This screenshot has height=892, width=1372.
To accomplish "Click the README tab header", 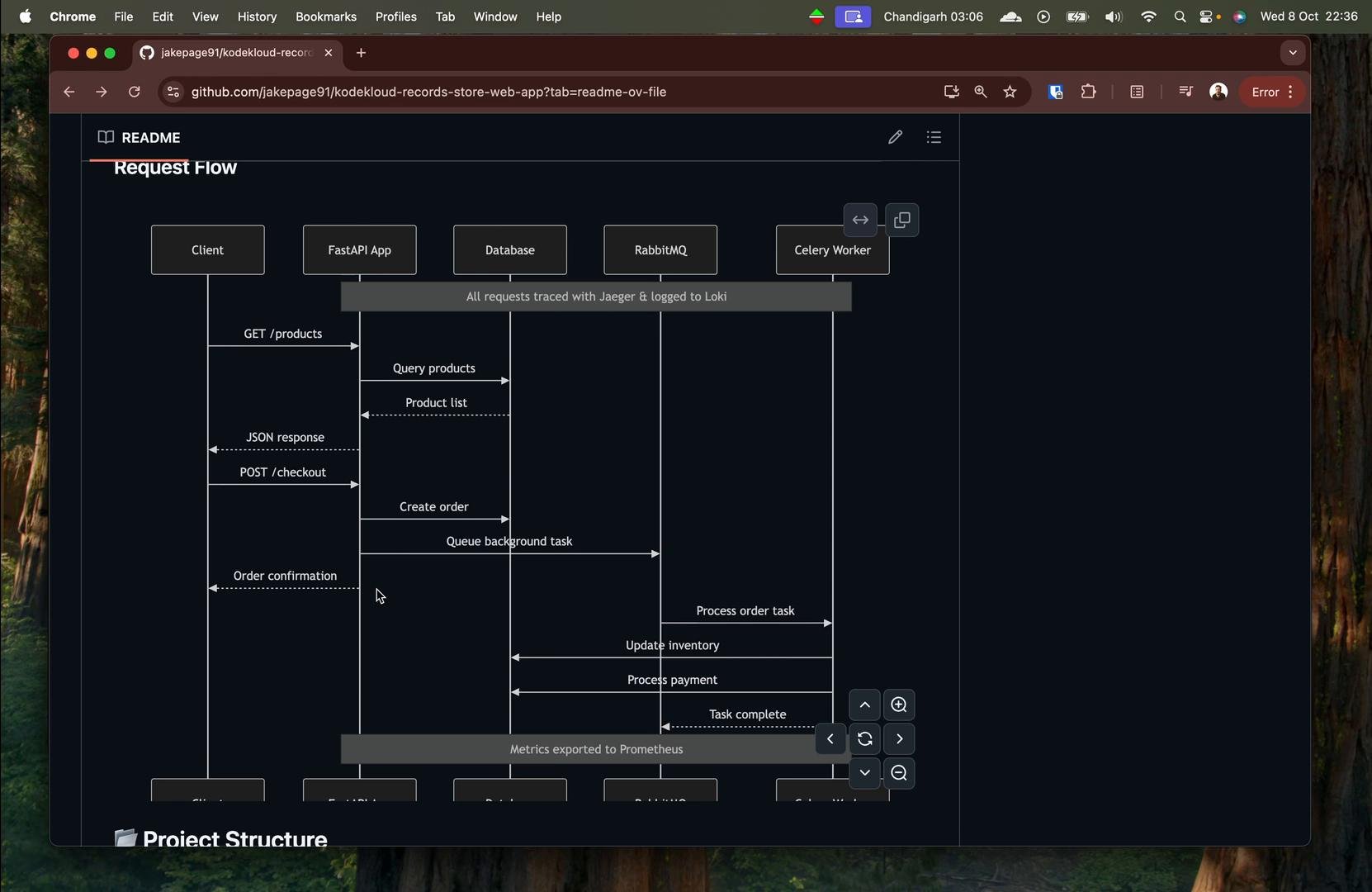I will (x=140, y=138).
